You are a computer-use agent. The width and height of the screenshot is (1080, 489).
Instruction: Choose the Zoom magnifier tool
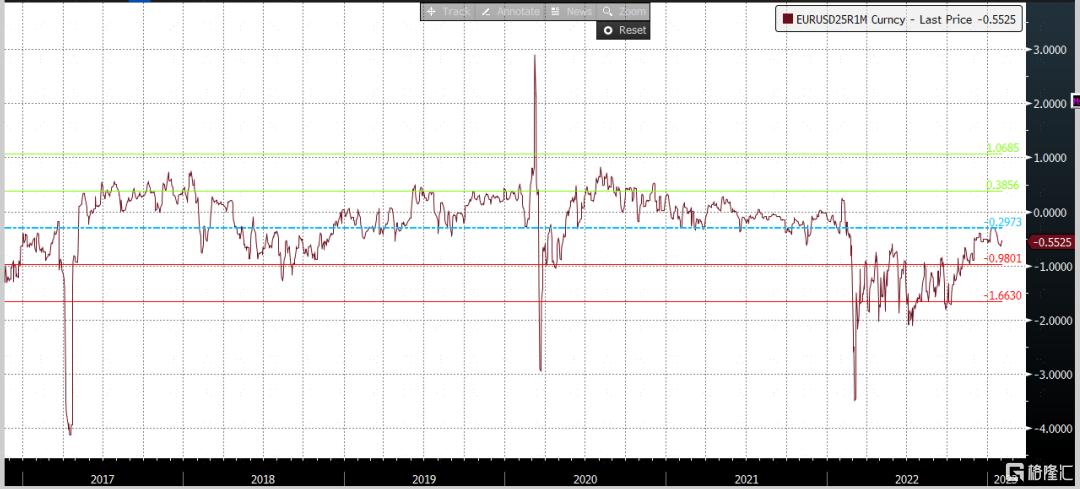[623, 12]
